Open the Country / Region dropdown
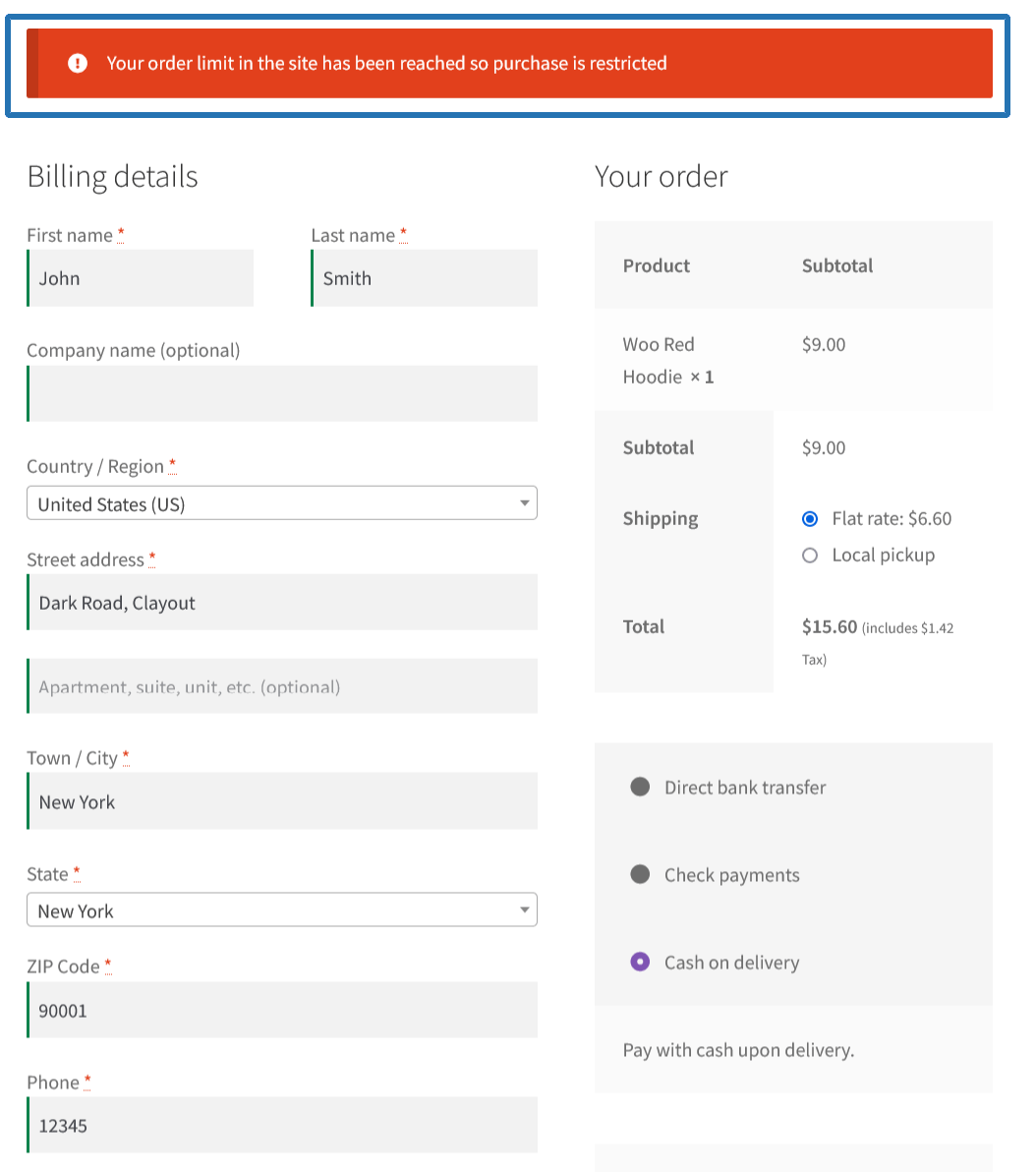The width and height of the screenshot is (1036, 1172). point(282,502)
